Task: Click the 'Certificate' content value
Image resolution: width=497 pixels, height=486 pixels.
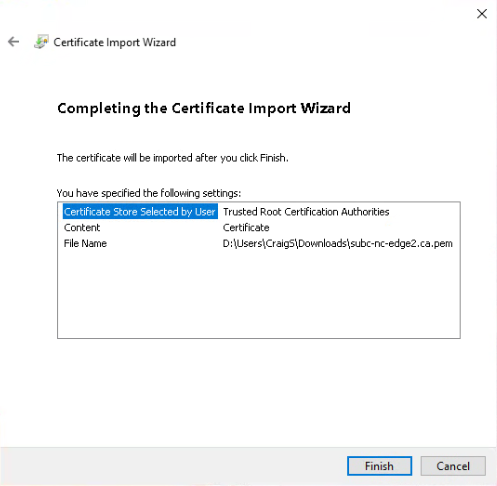Action: coord(246,227)
